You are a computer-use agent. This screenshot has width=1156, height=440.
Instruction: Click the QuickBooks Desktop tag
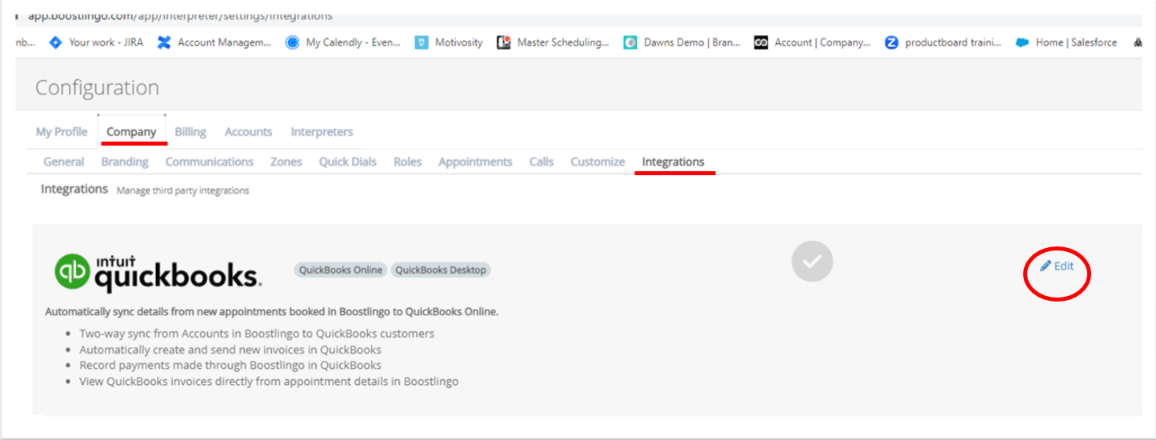pyautogui.click(x=441, y=270)
